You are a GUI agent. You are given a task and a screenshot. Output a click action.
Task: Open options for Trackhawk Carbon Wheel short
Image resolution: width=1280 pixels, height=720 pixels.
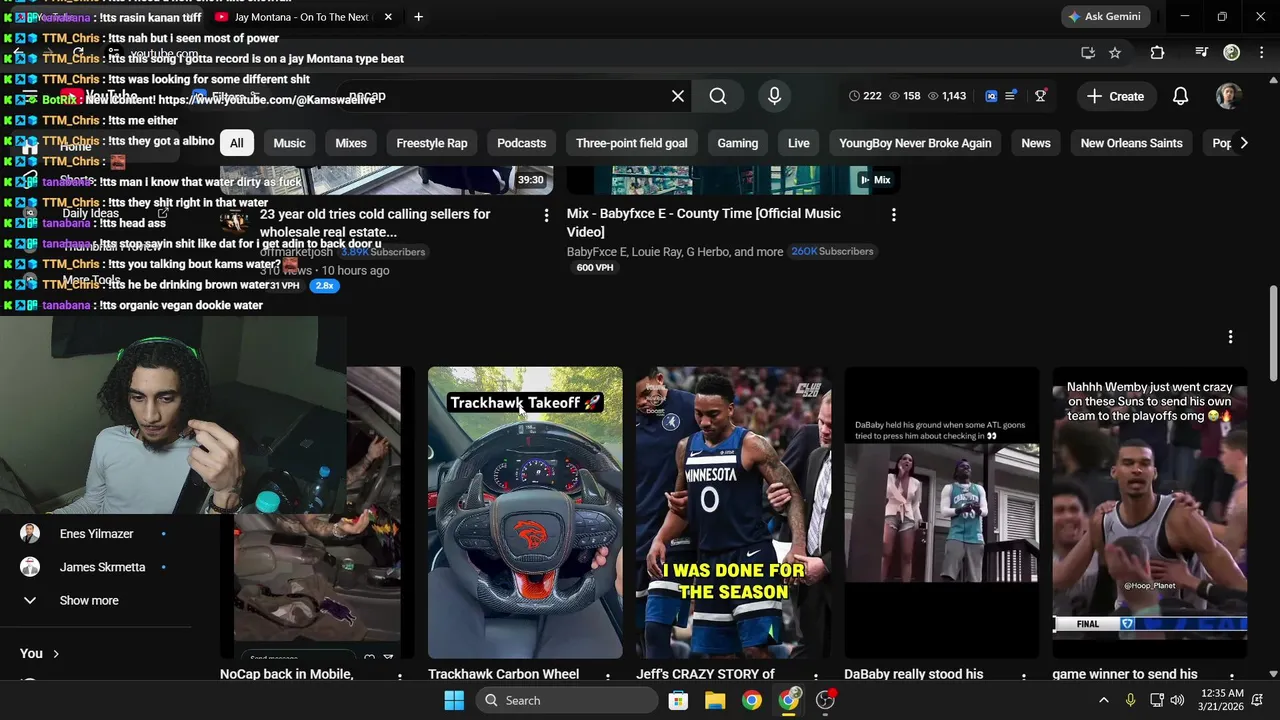[607, 678]
